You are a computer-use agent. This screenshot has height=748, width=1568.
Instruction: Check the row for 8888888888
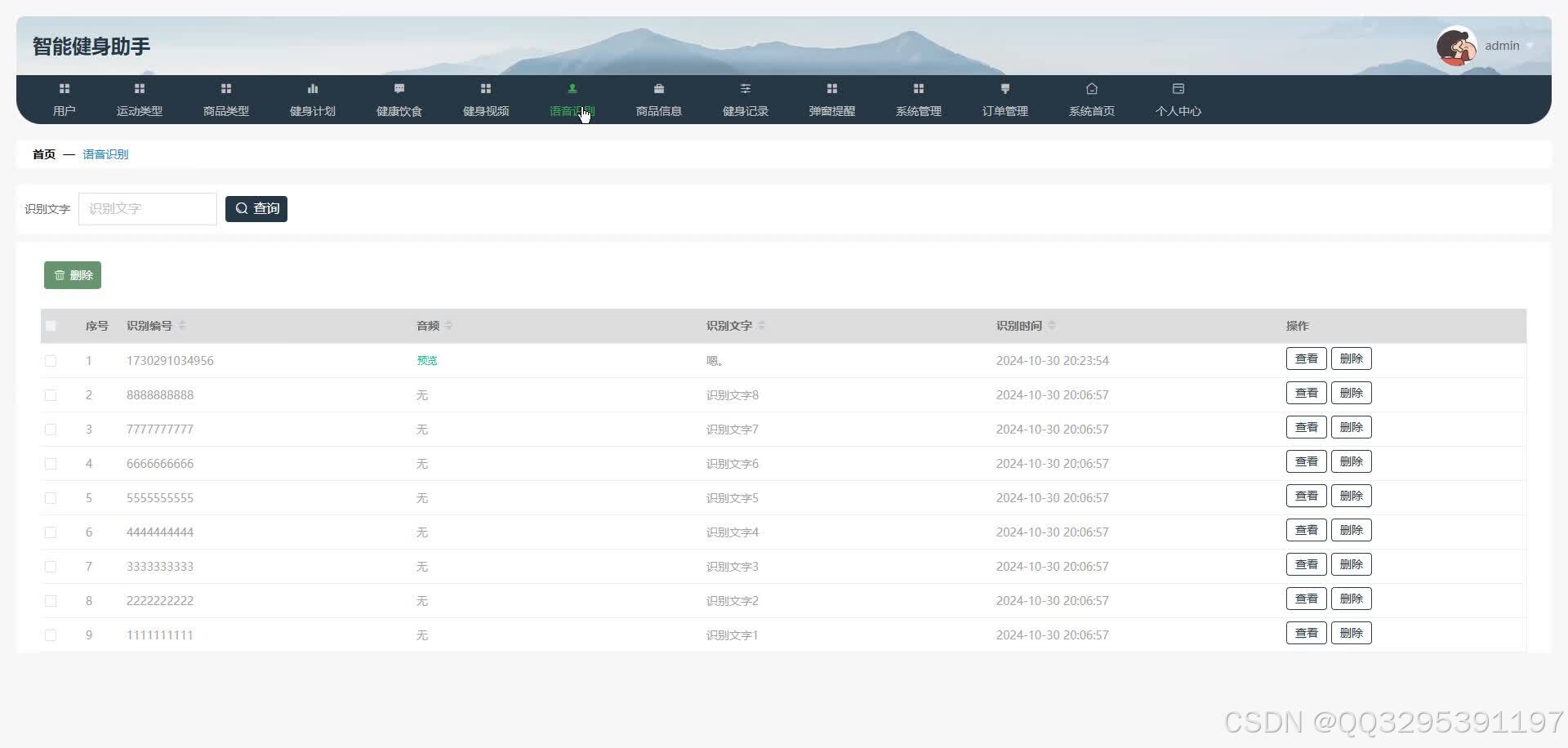[x=51, y=395]
